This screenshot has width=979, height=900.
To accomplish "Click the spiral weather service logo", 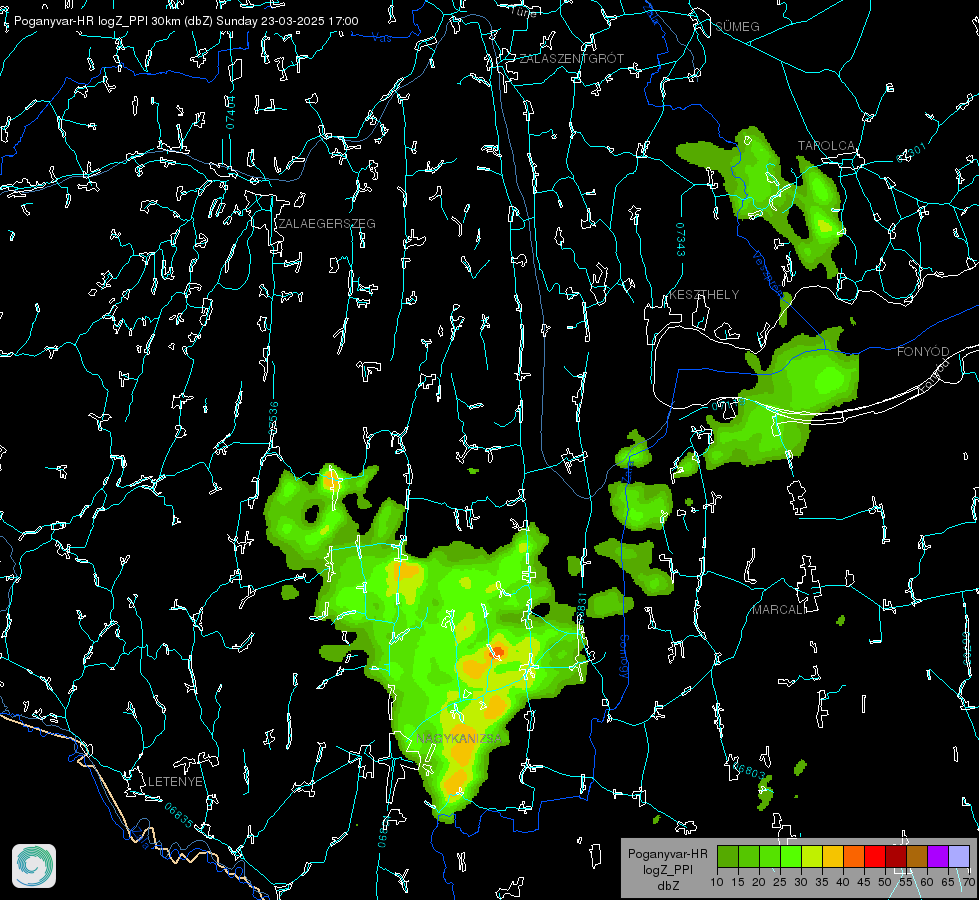I will (34, 866).
